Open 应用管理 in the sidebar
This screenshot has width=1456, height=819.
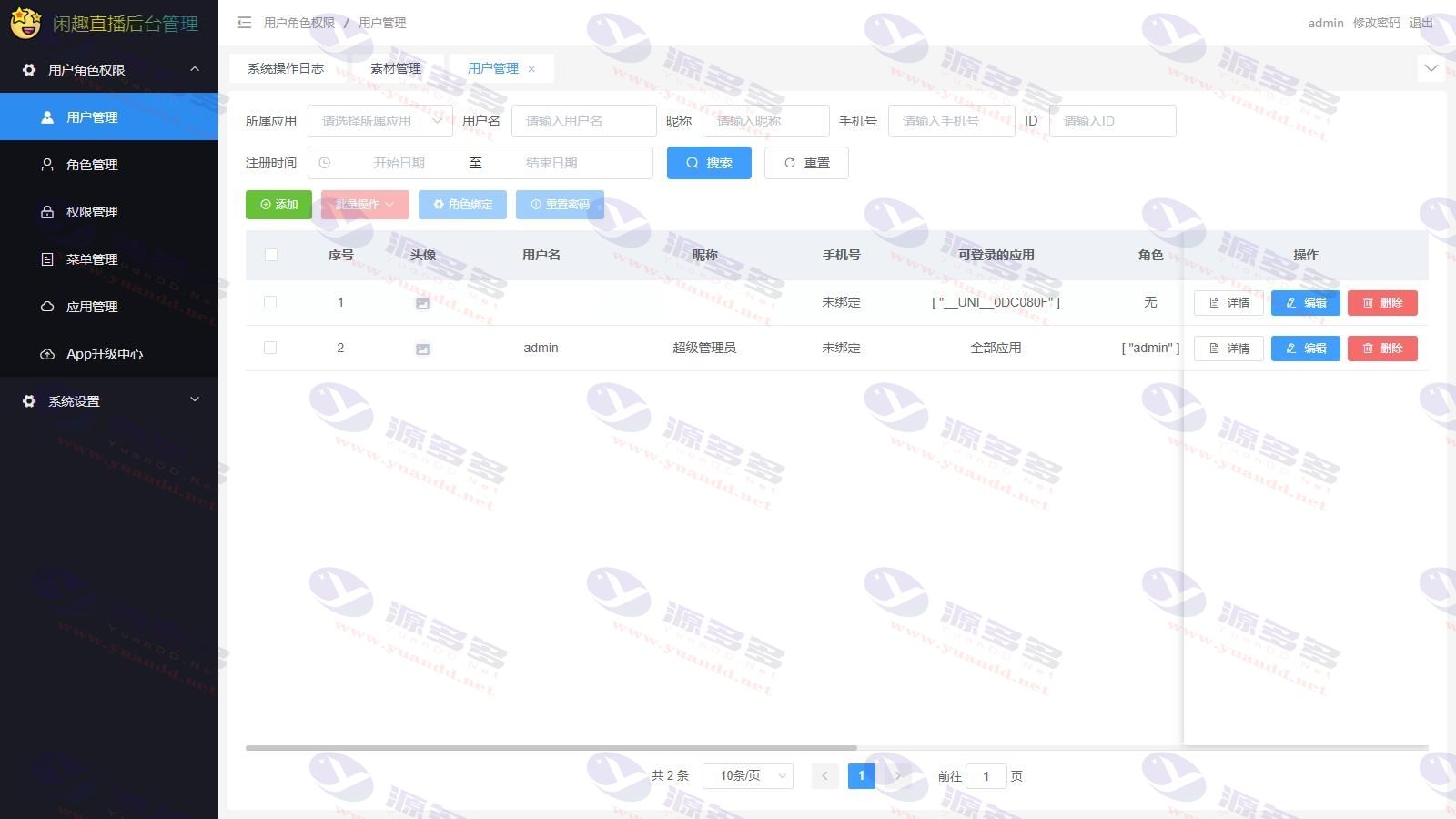coord(109,307)
